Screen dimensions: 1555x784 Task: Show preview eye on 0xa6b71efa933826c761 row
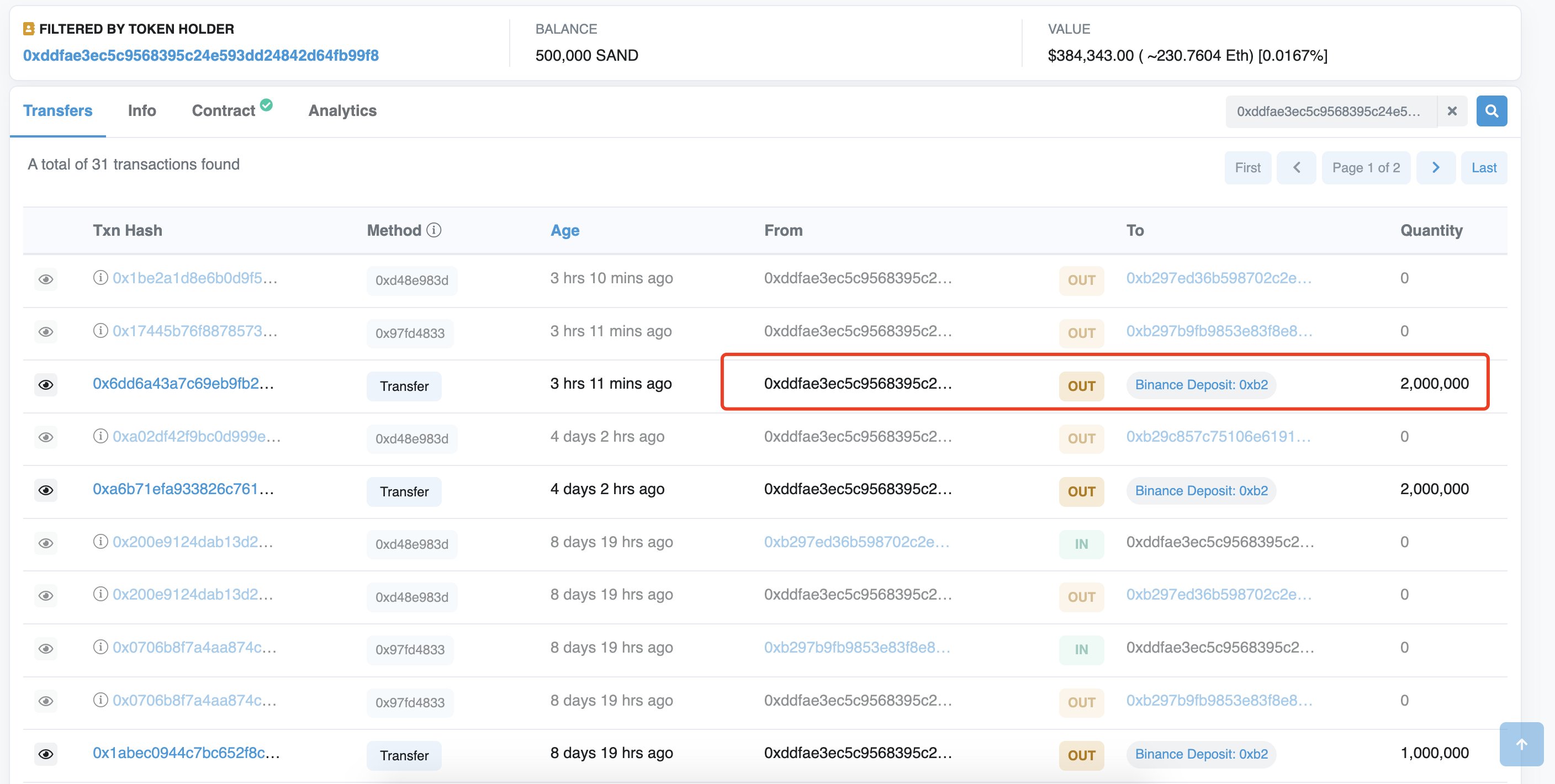pos(46,490)
